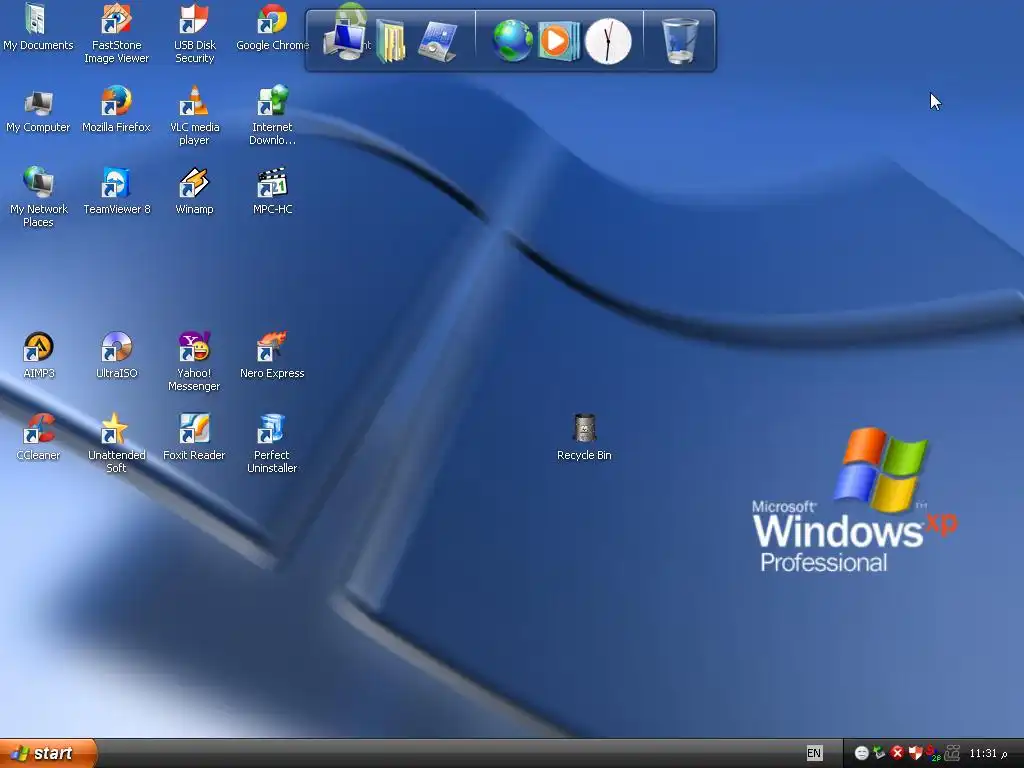
Task: Select Yahoo! Messenger shortcut
Action: click(194, 362)
